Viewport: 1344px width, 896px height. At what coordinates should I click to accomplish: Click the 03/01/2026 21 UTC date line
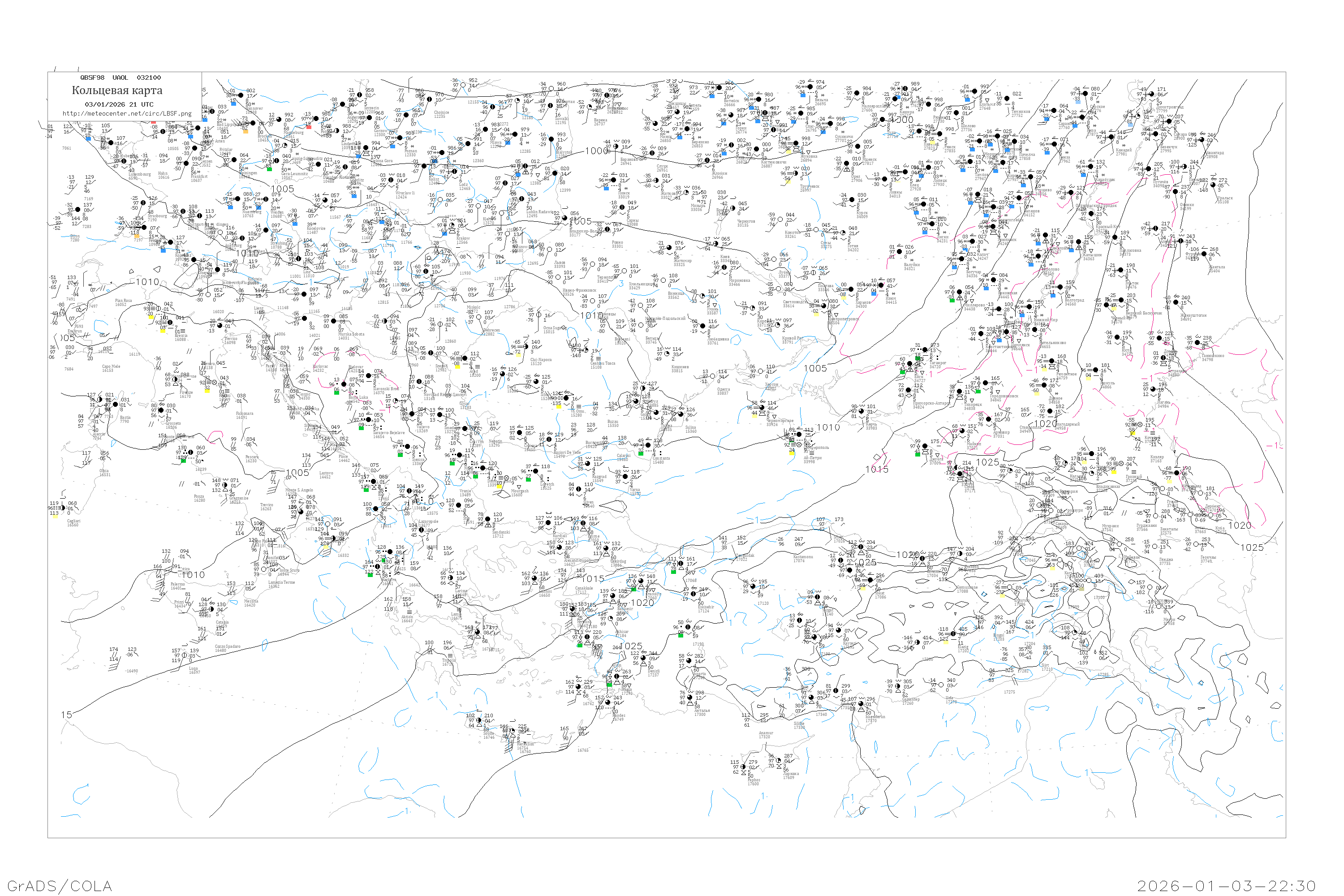pos(119,104)
